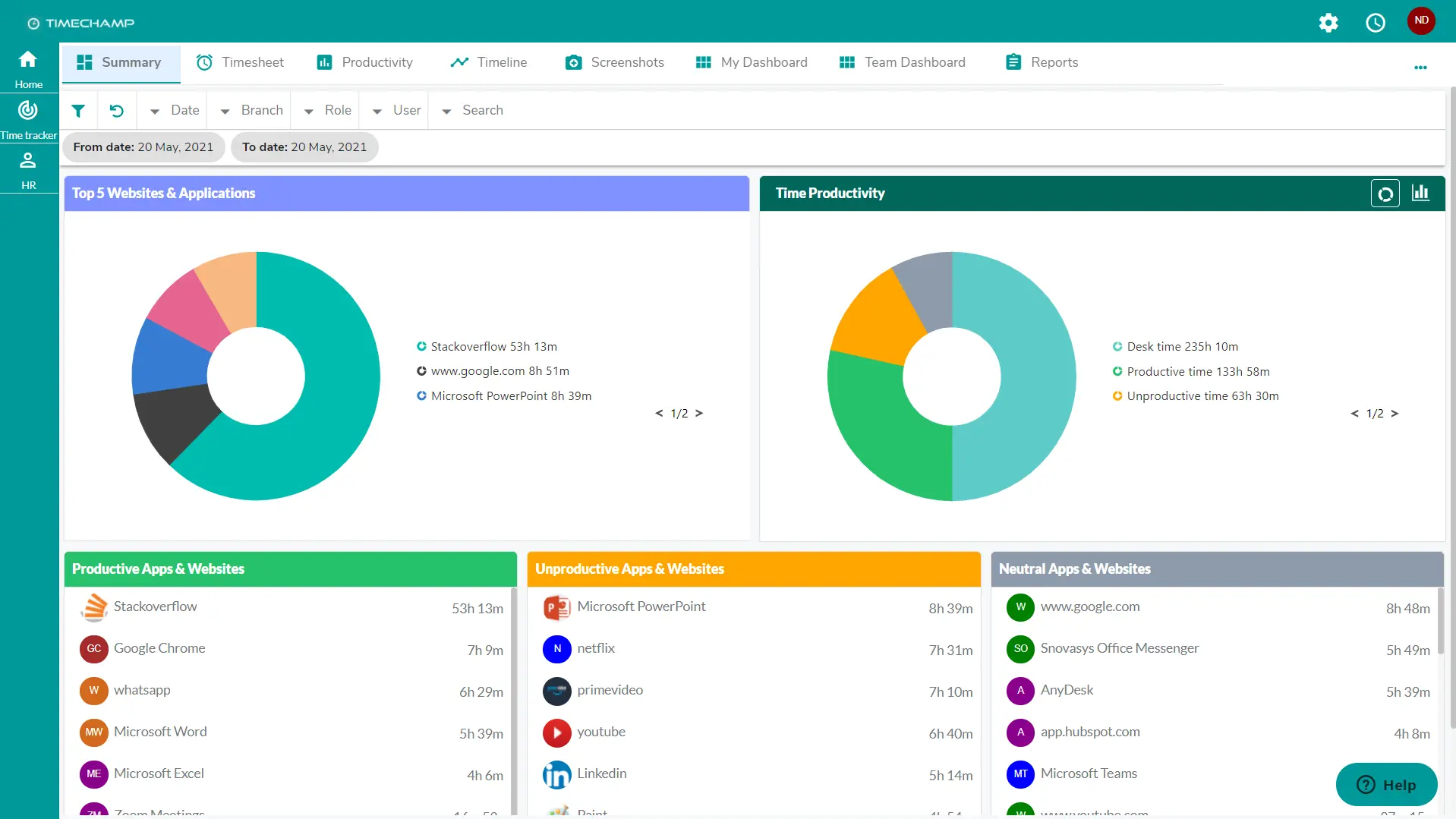The width and height of the screenshot is (1456, 819).
Task: Expand the Date filter dropdown
Action: (175, 111)
